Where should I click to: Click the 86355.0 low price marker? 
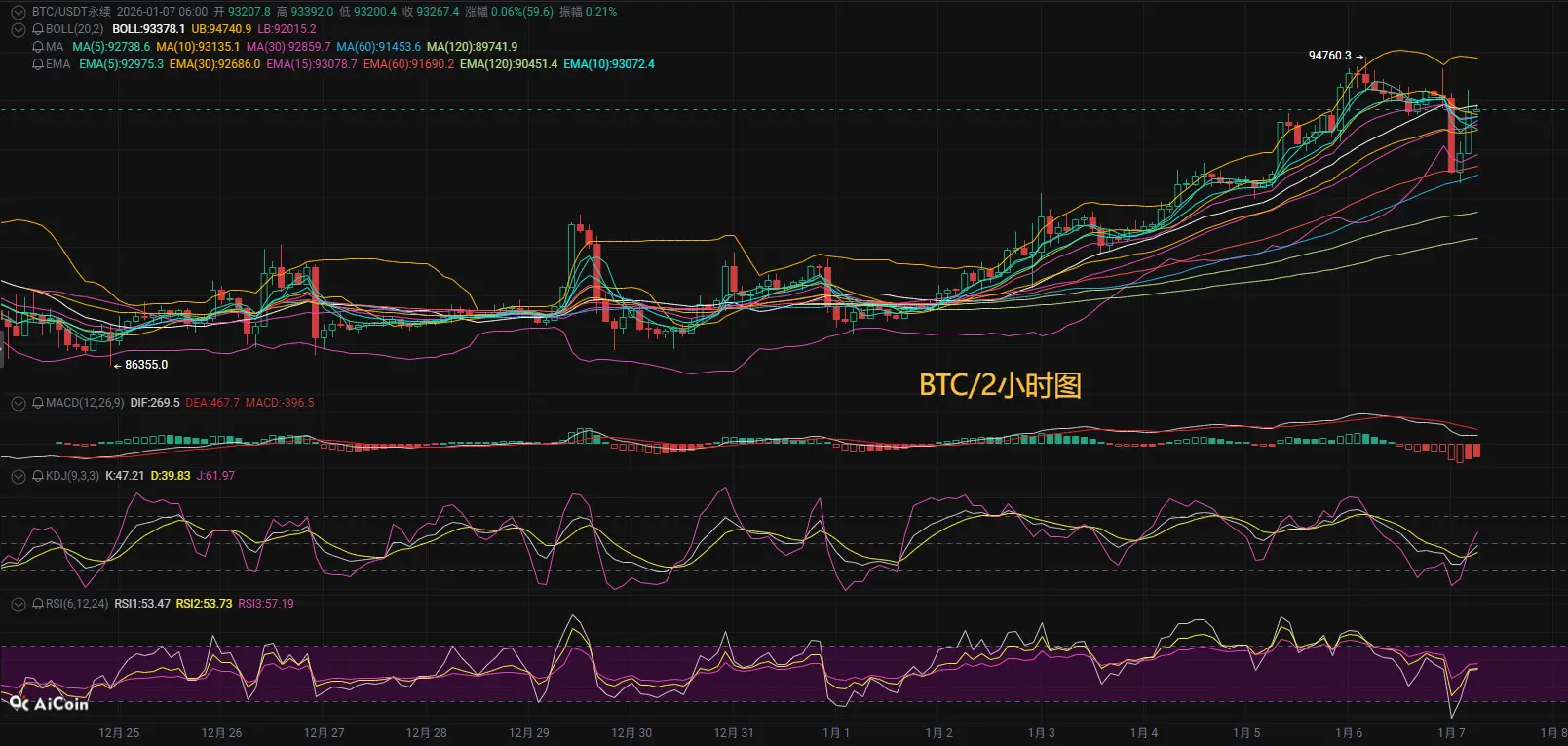[x=146, y=365]
